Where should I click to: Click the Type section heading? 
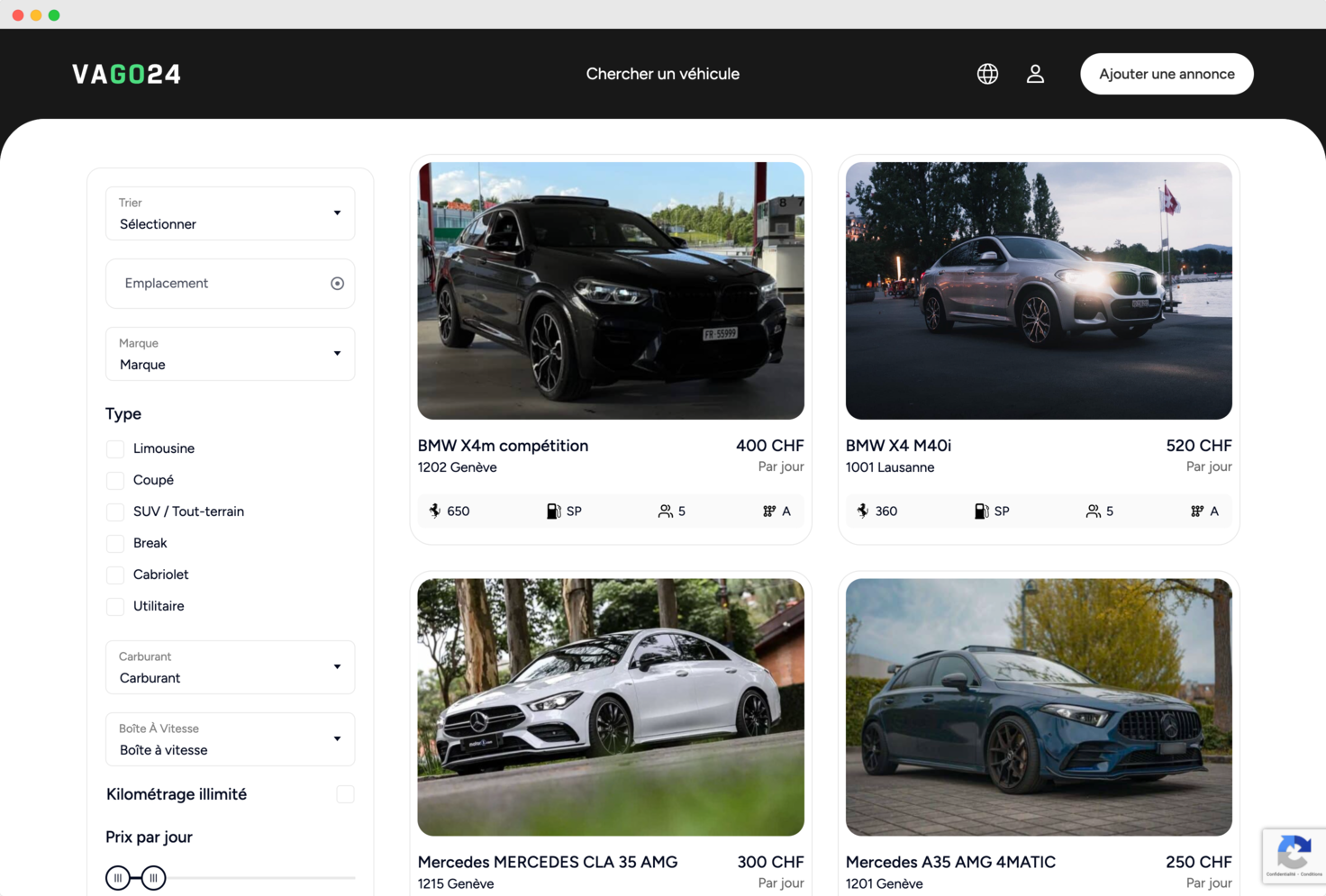(x=123, y=414)
